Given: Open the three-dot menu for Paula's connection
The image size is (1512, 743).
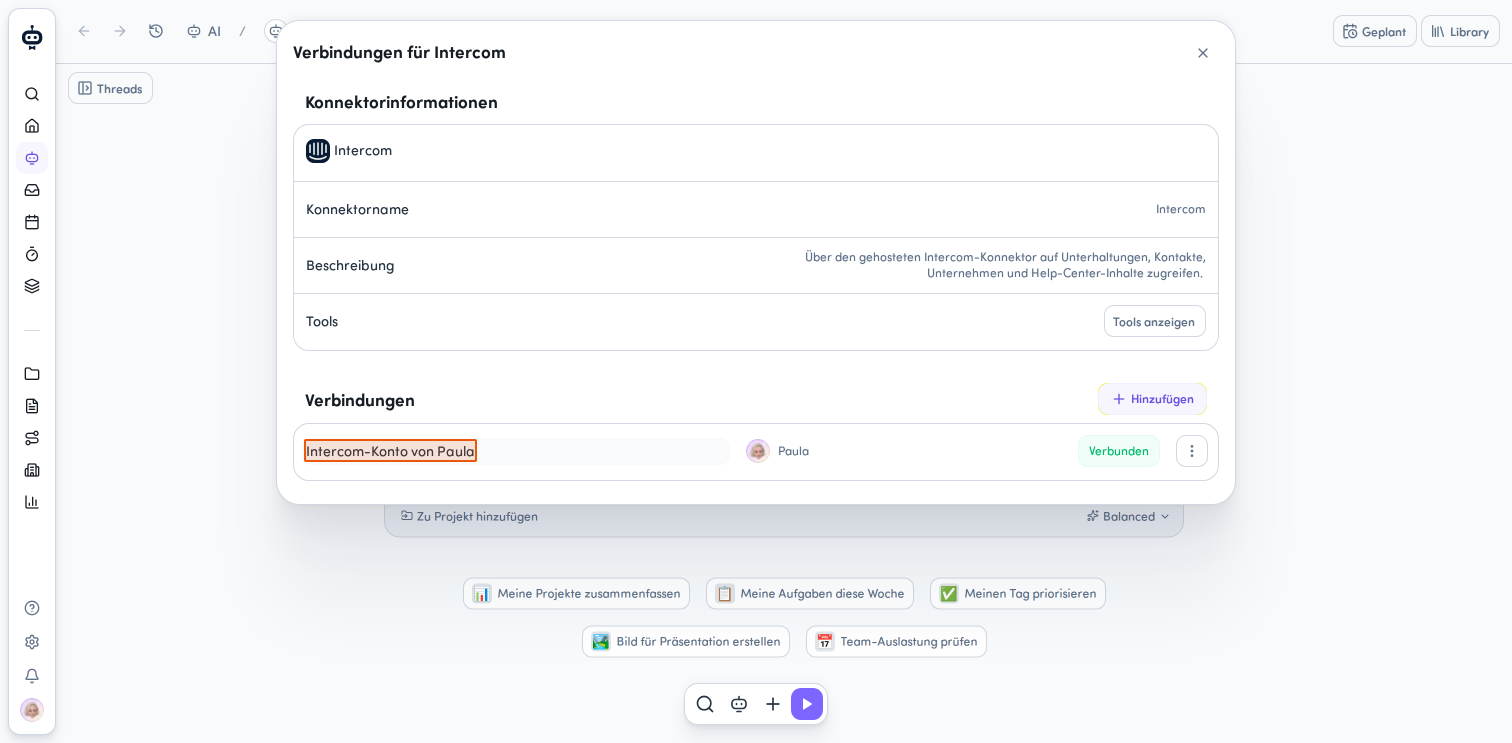Looking at the screenshot, I should click(1192, 451).
